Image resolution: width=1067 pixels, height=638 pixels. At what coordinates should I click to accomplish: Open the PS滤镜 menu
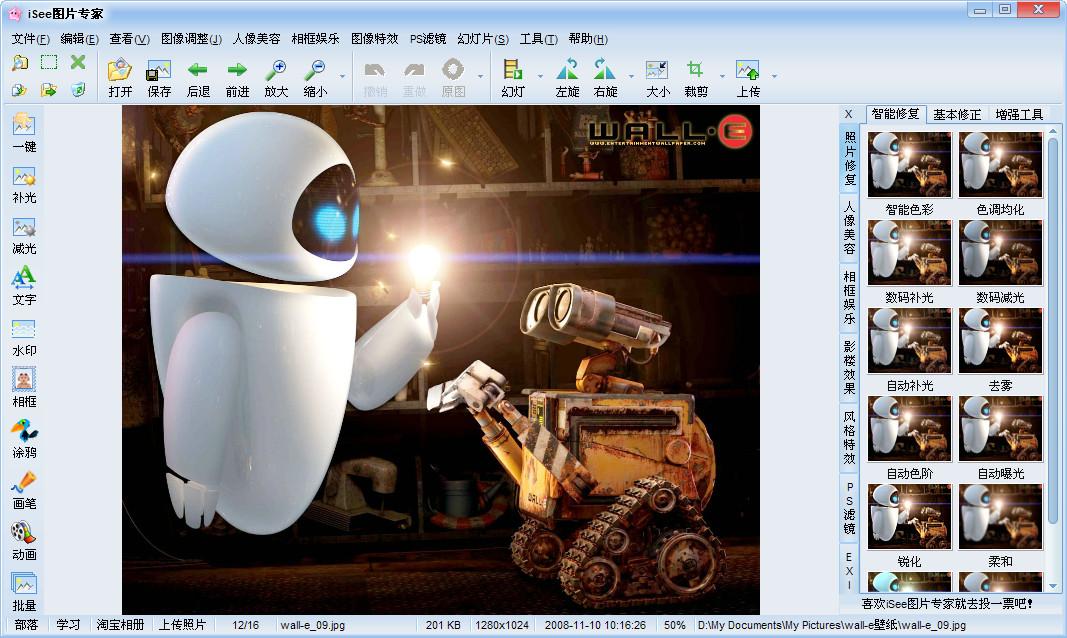pyautogui.click(x=428, y=39)
